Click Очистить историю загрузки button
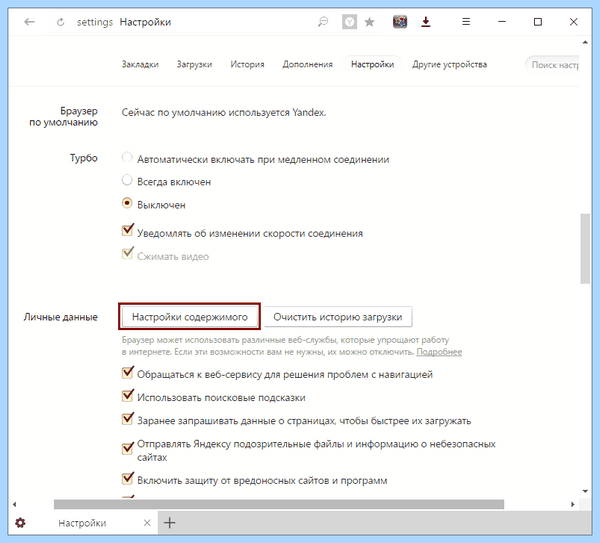Screen dimensions: 600x543 338,317
